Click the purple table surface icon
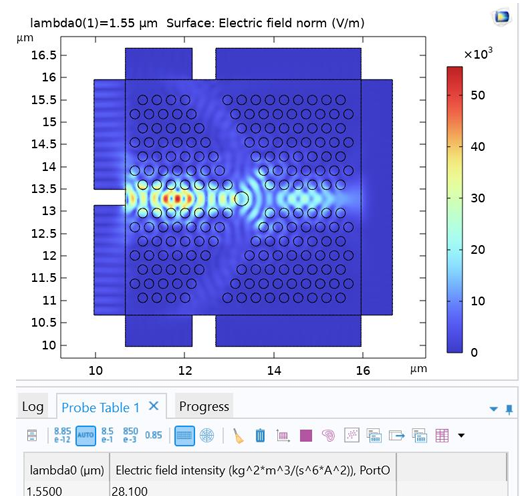Viewport: 525px width, 496px height. [x=306, y=436]
